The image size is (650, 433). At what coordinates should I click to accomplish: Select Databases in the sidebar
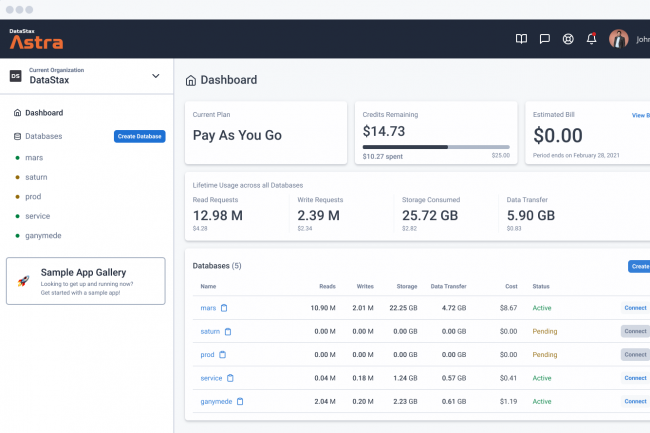tap(44, 136)
